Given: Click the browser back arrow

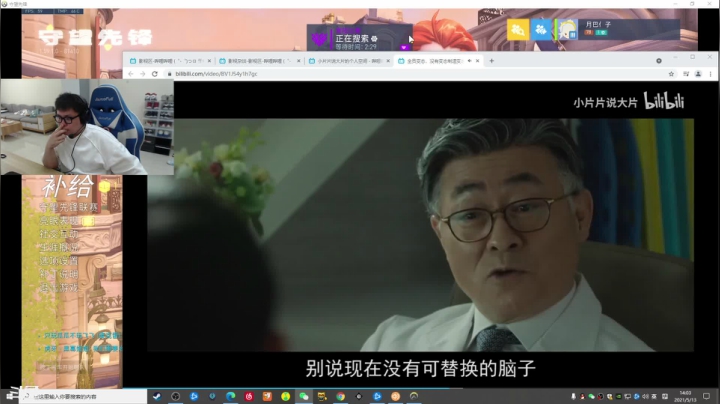Looking at the screenshot, I should [x=131, y=74].
